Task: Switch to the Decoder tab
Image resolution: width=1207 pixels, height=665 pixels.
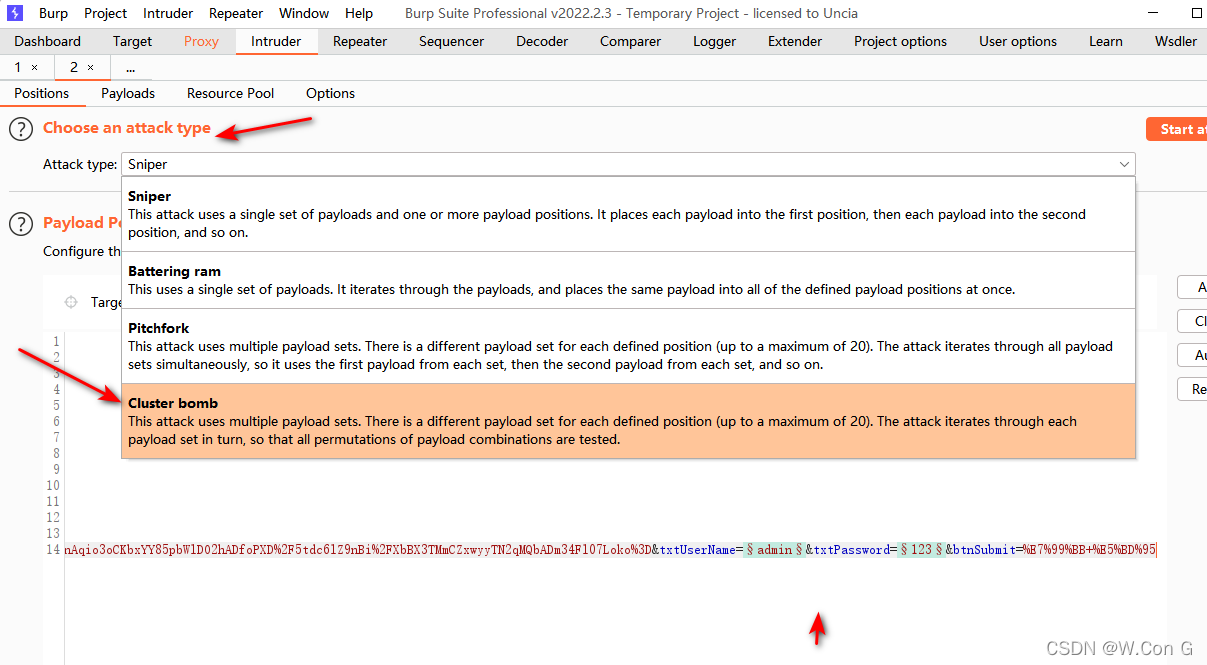Action: (x=542, y=41)
